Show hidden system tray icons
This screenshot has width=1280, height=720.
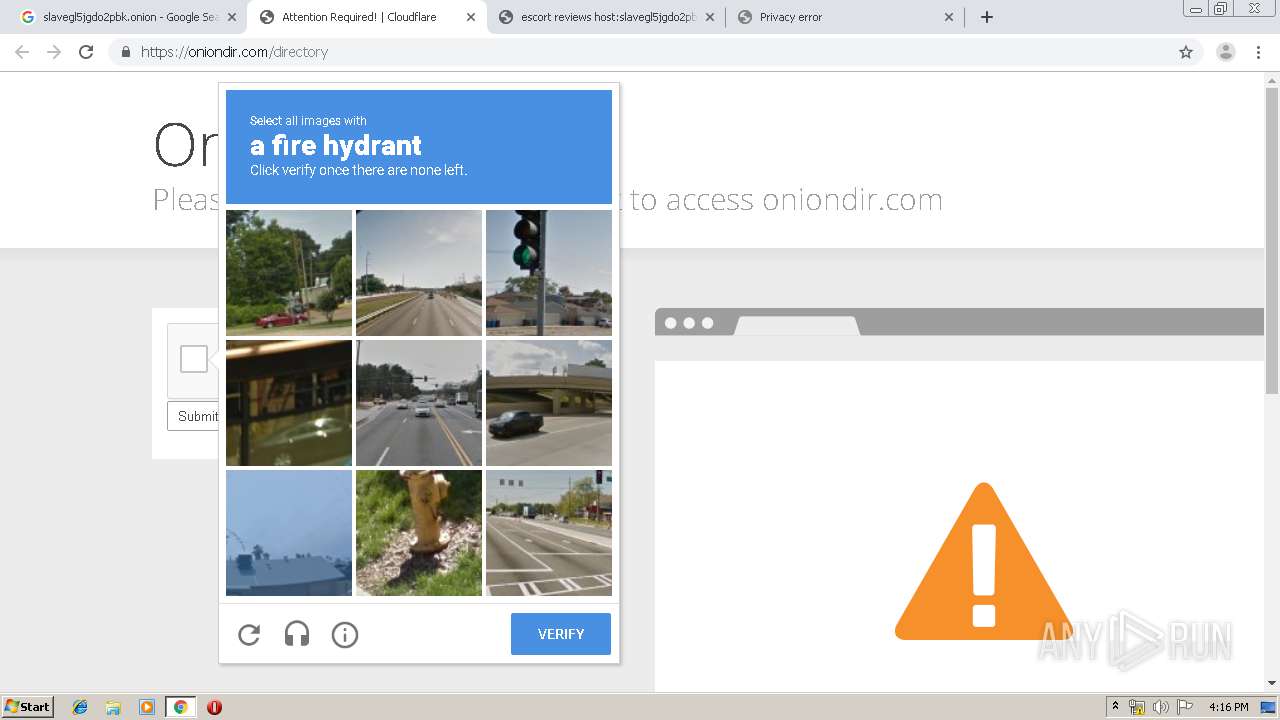[x=1116, y=707]
